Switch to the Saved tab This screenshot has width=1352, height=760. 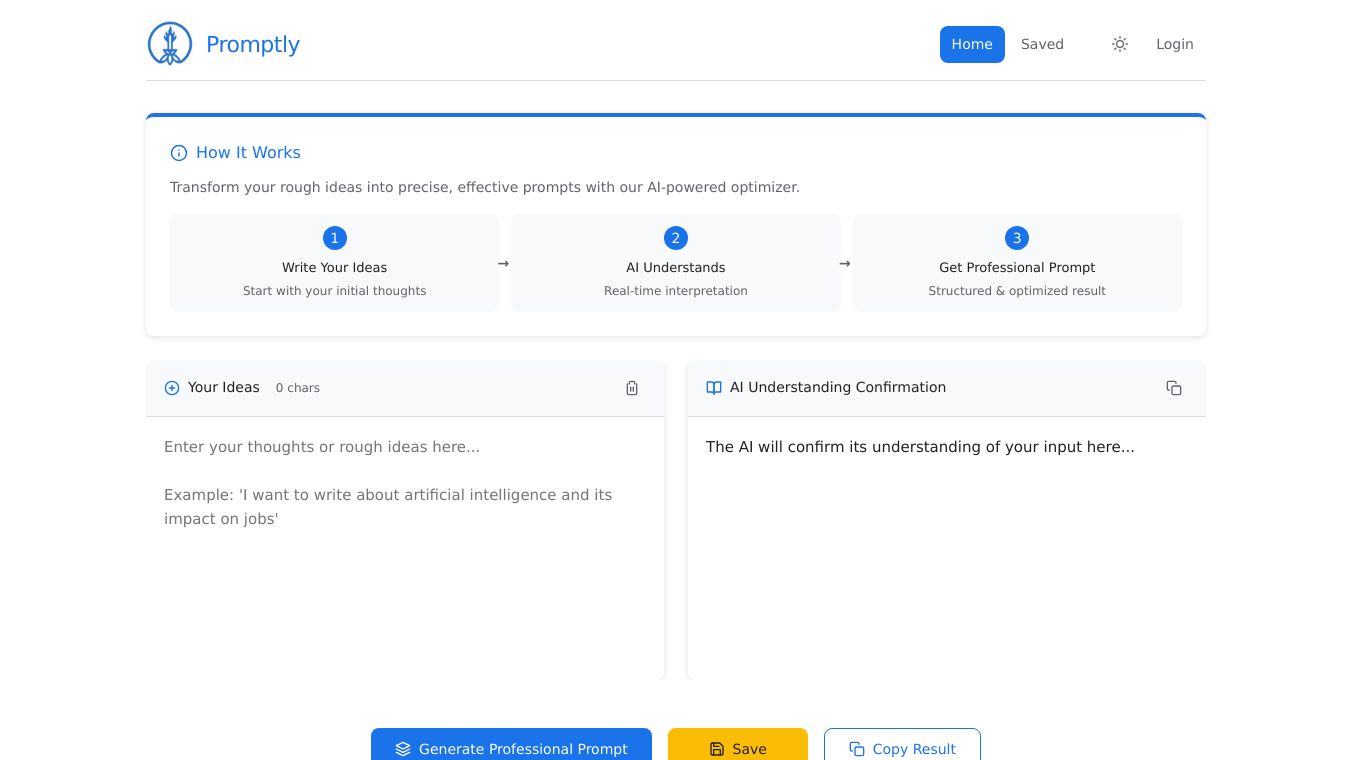pos(1042,44)
